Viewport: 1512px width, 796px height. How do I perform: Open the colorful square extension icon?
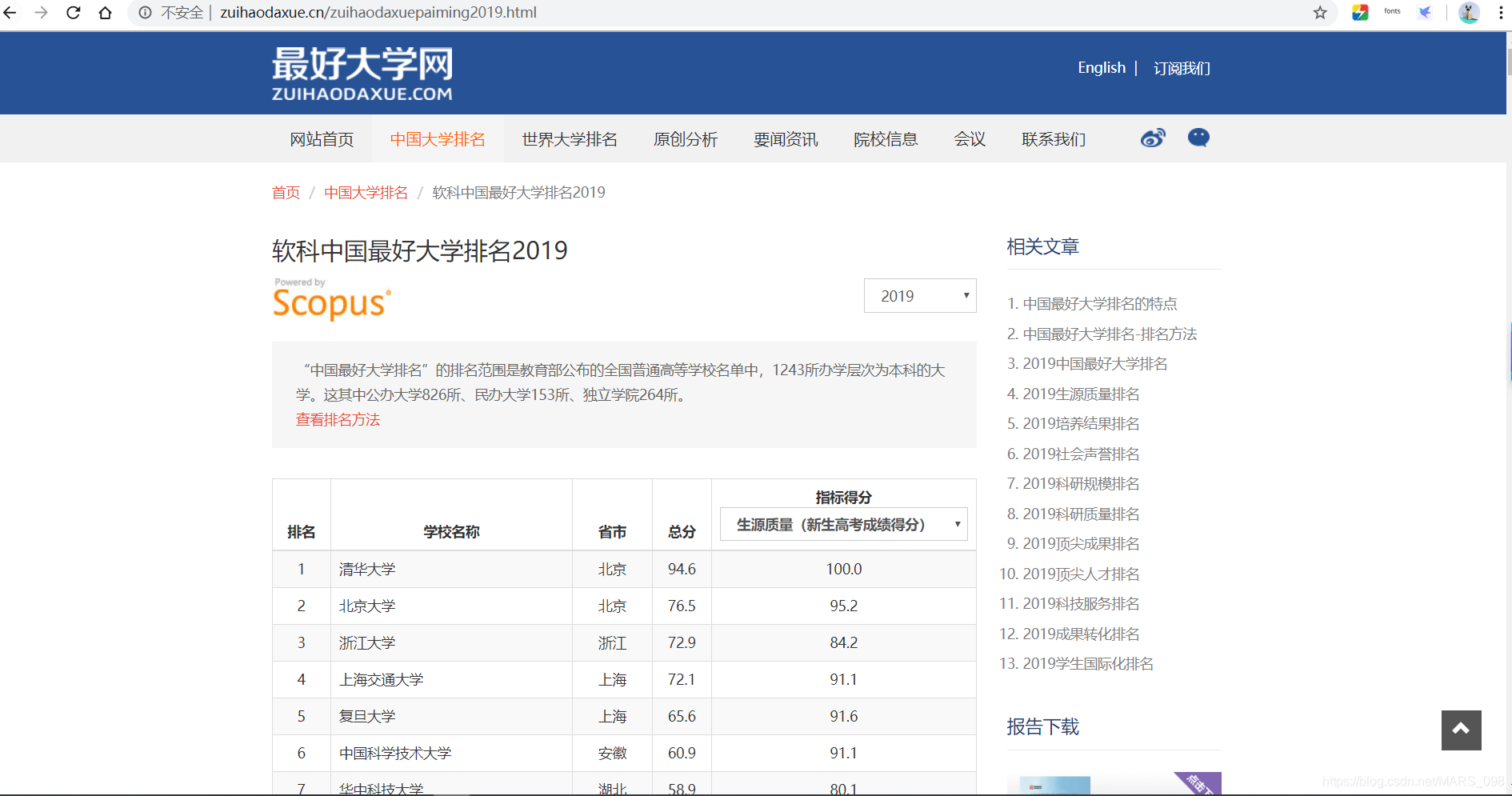[1360, 13]
